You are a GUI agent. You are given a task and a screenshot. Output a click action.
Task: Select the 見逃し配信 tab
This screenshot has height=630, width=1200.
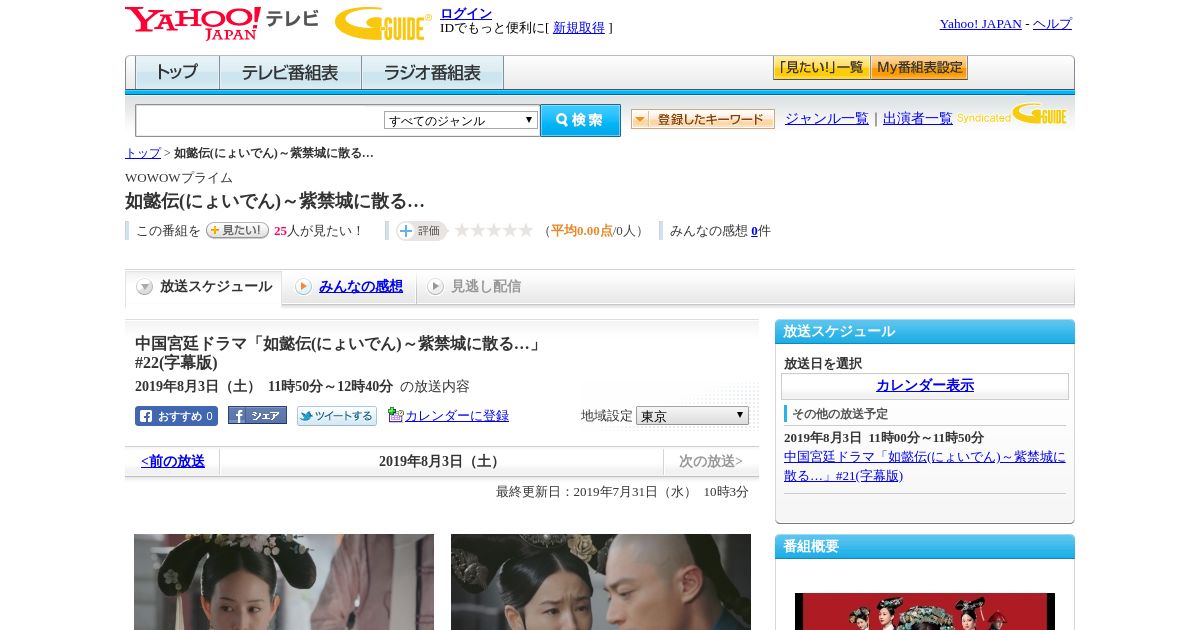pos(486,287)
